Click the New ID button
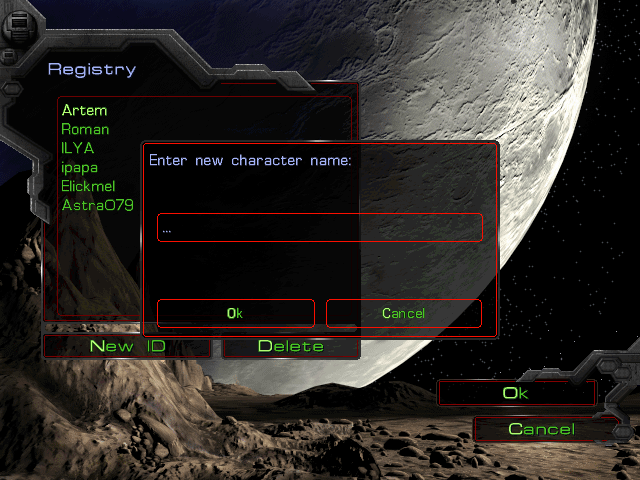This screenshot has width=640, height=480. tap(127, 346)
